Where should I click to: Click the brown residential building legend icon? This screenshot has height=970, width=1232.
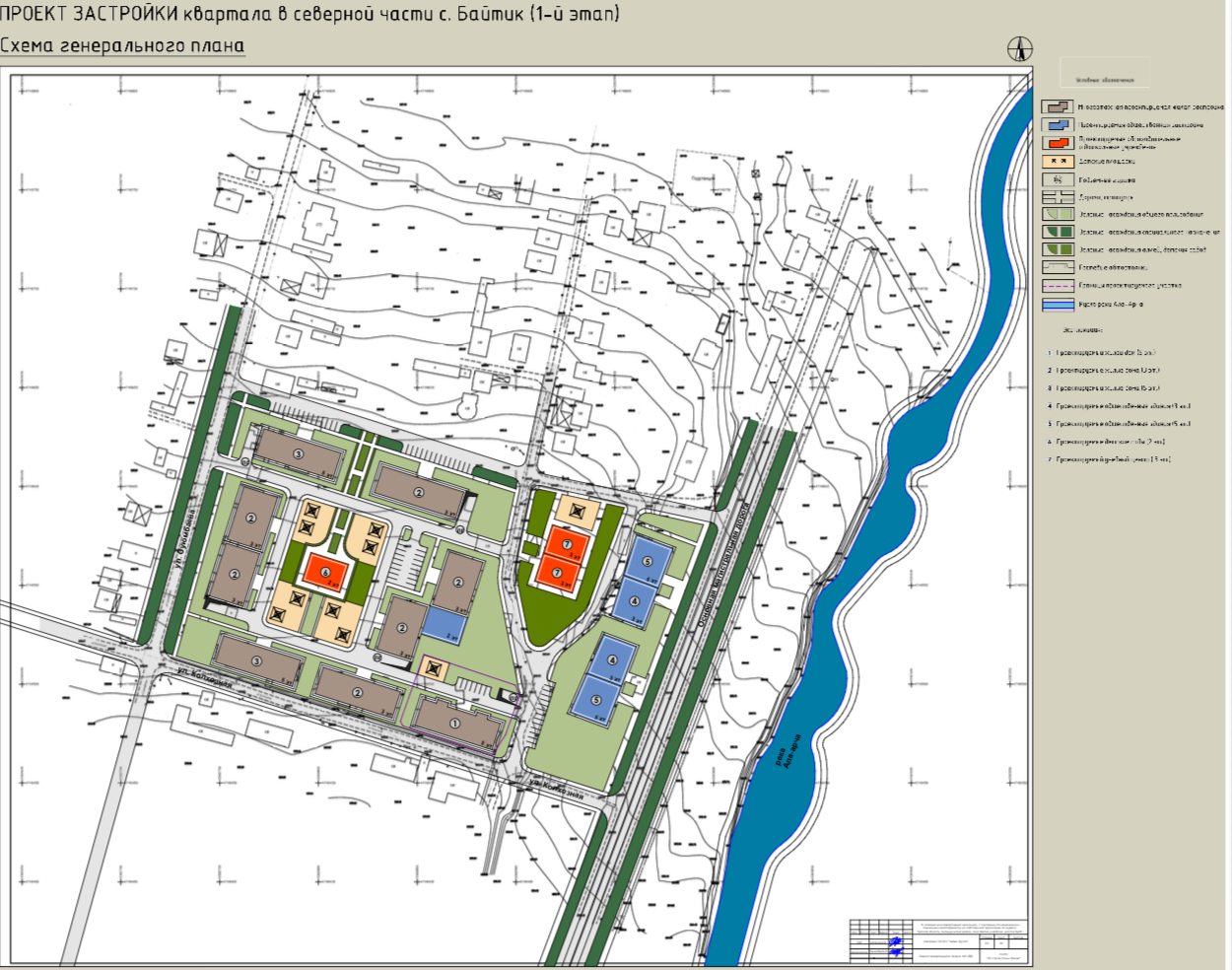pos(1058,106)
